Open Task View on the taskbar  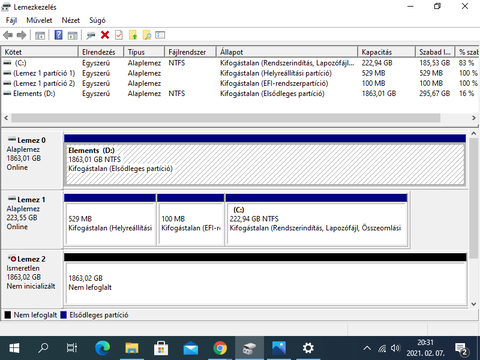72,348
